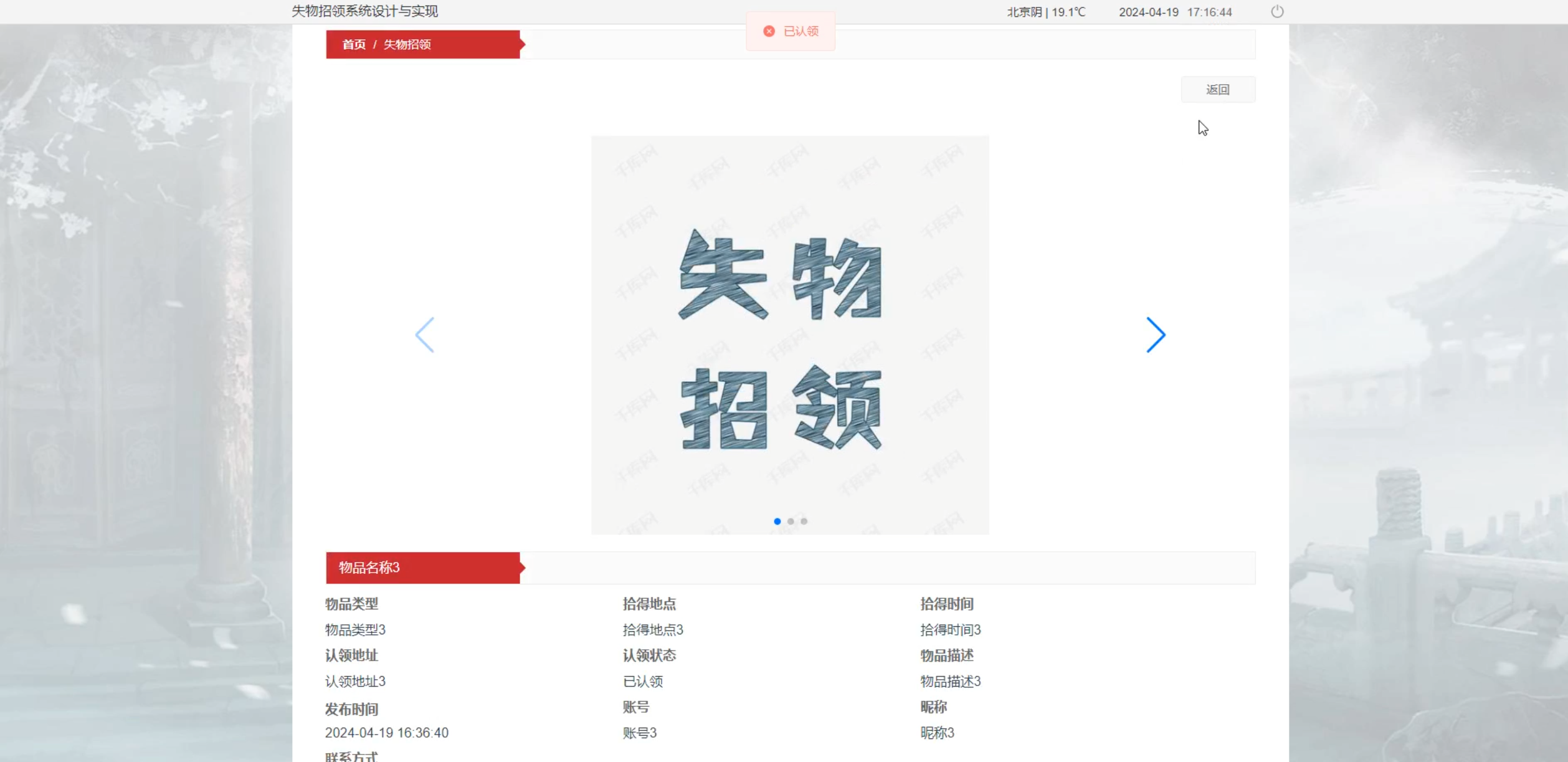Select the second carousel indicator dot
Image resolution: width=1568 pixels, height=762 pixels.
pyautogui.click(x=791, y=521)
